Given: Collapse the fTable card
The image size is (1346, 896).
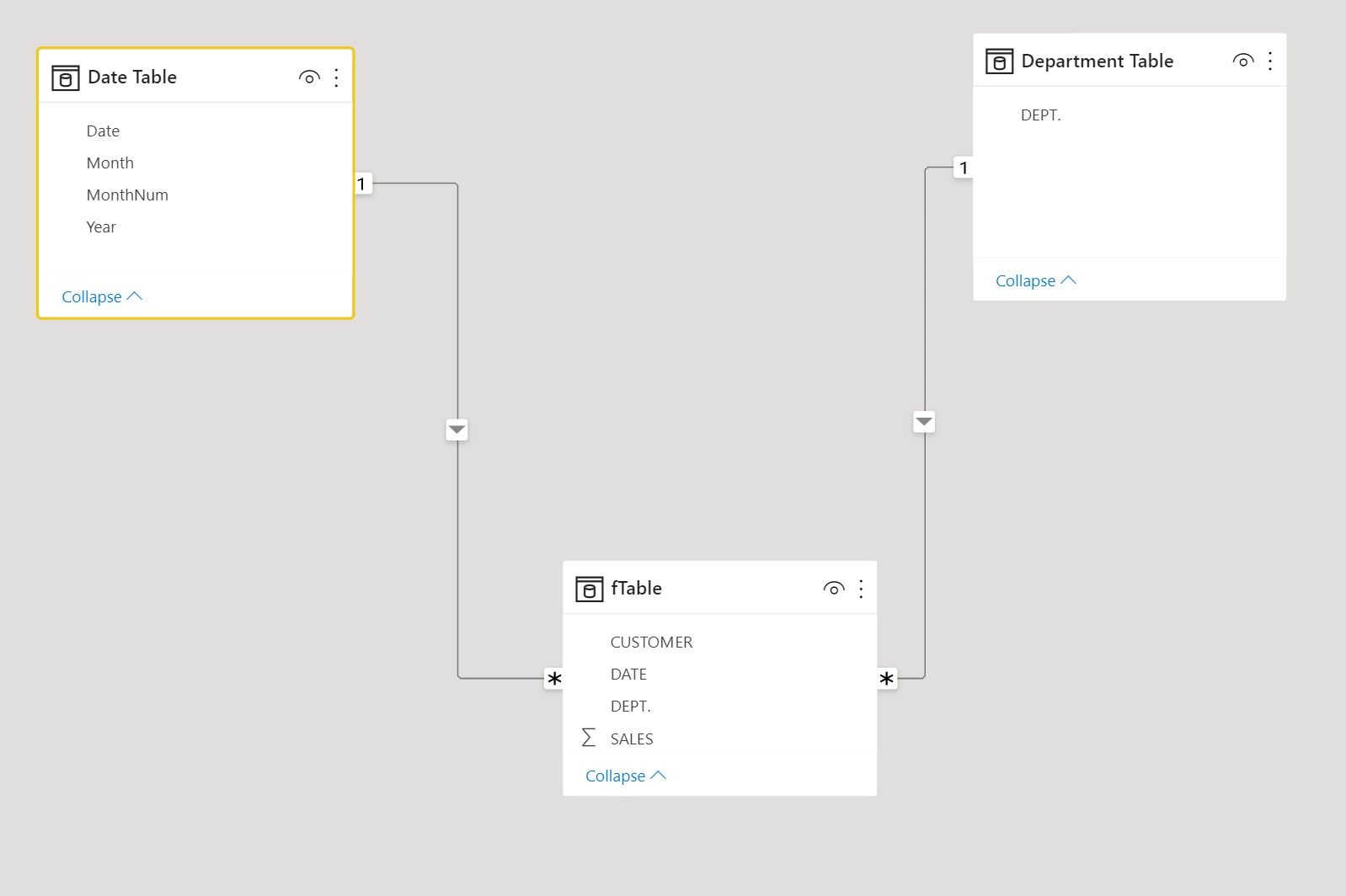Looking at the screenshot, I should click(x=626, y=776).
